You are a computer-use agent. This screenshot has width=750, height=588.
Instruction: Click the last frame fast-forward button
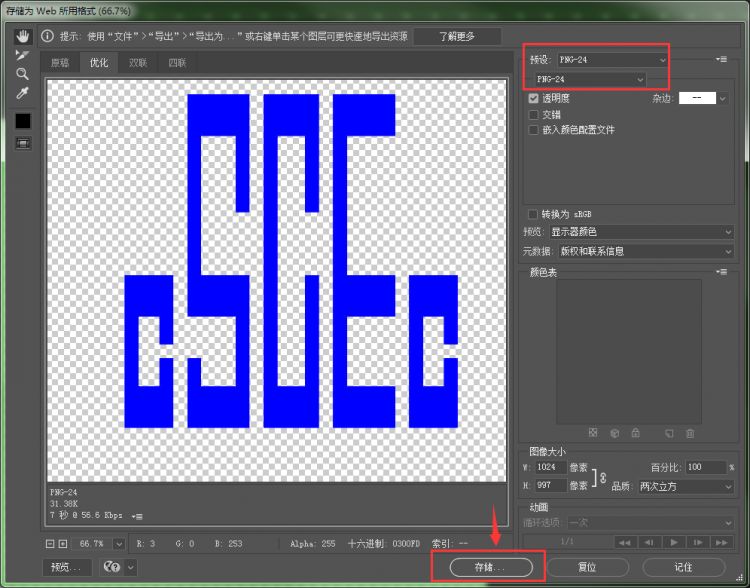[722, 543]
